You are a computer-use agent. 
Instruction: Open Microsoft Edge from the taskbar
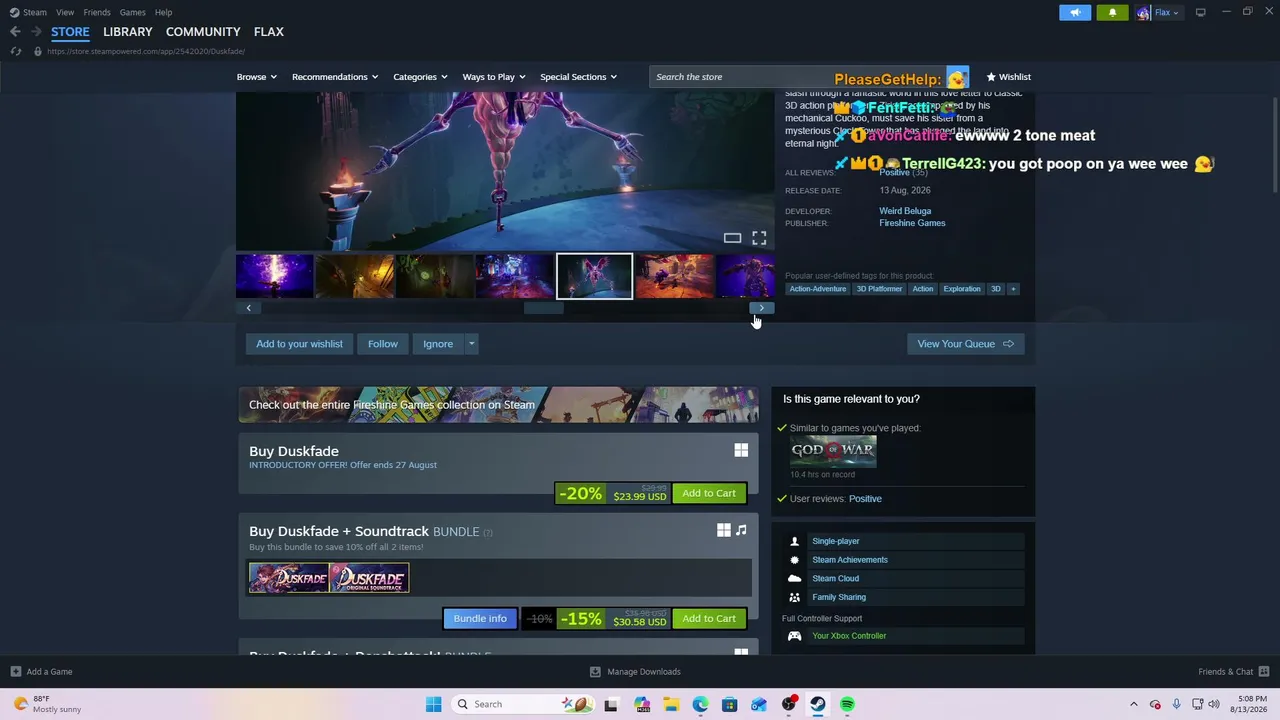[x=700, y=704]
